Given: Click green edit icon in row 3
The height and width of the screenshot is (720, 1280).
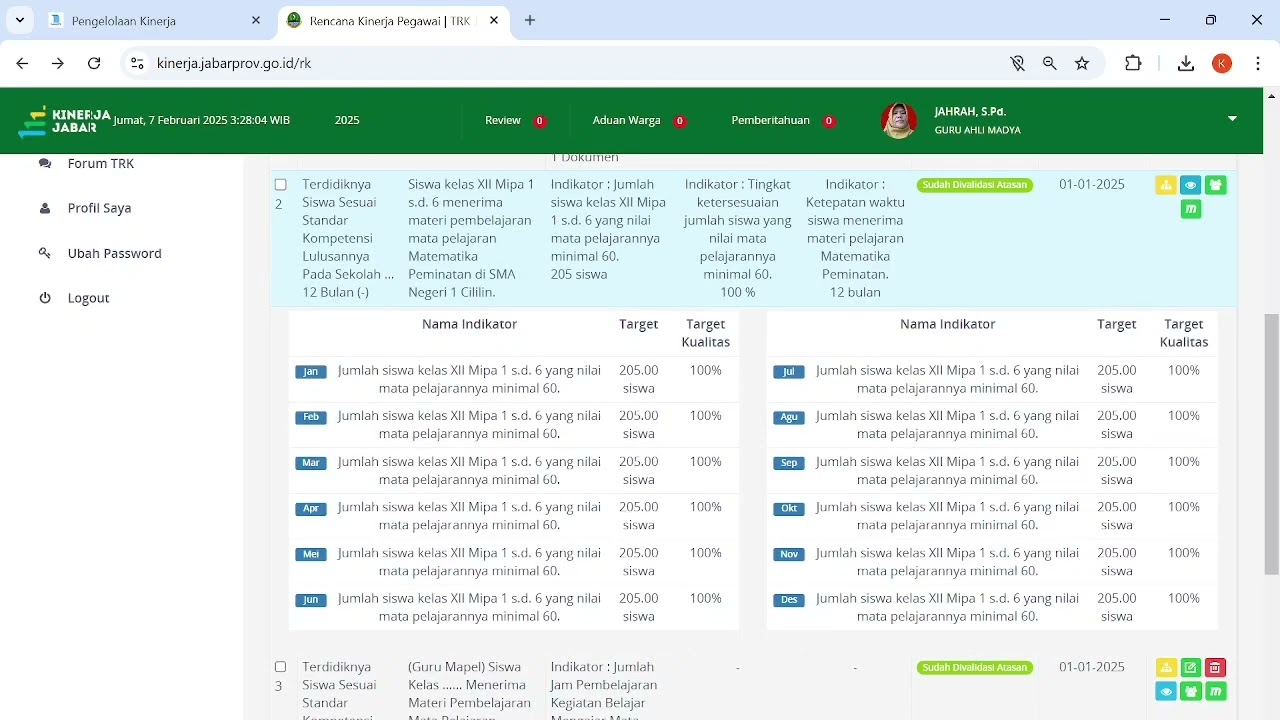Looking at the screenshot, I should coord(1190,668).
